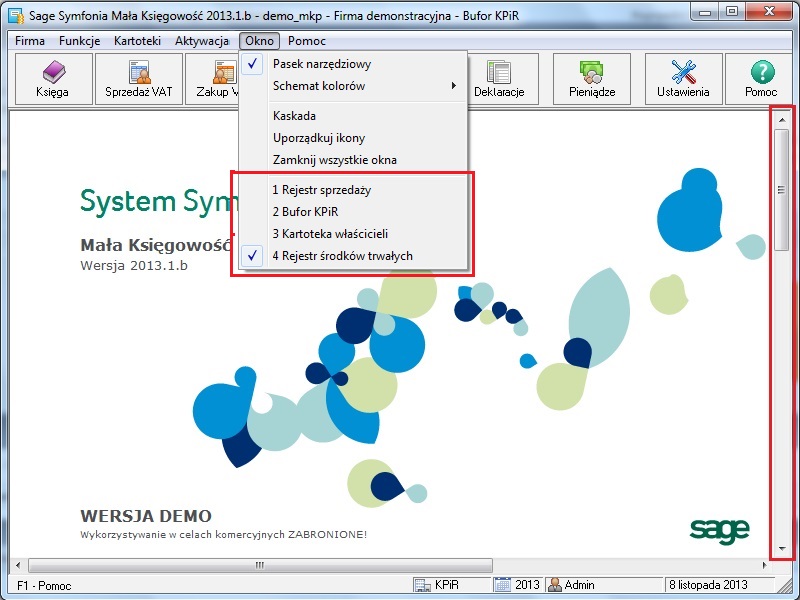Switch to window 1 Rejestr sprzedaży

click(x=353, y=190)
